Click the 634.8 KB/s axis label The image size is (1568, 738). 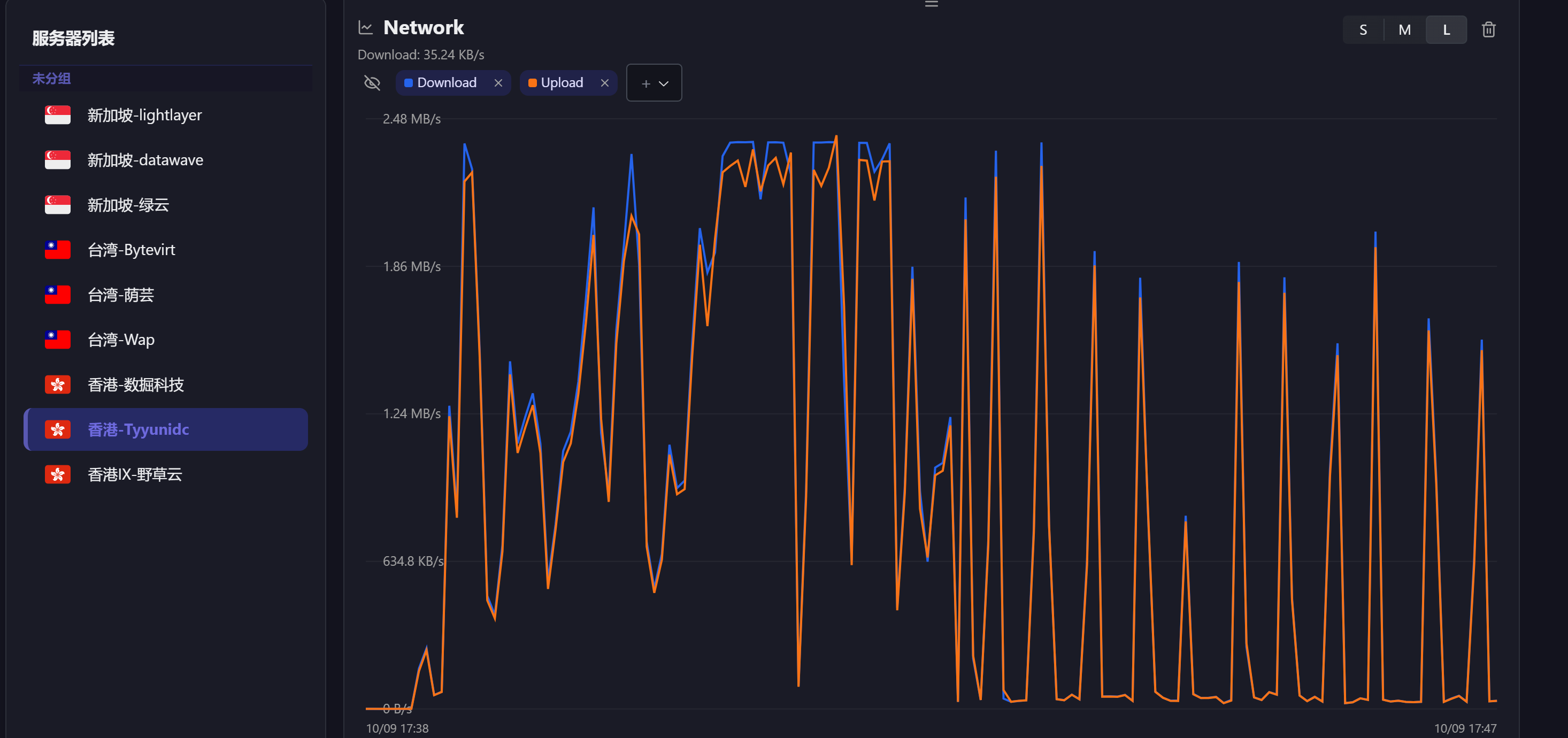click(x=413, y=561)
